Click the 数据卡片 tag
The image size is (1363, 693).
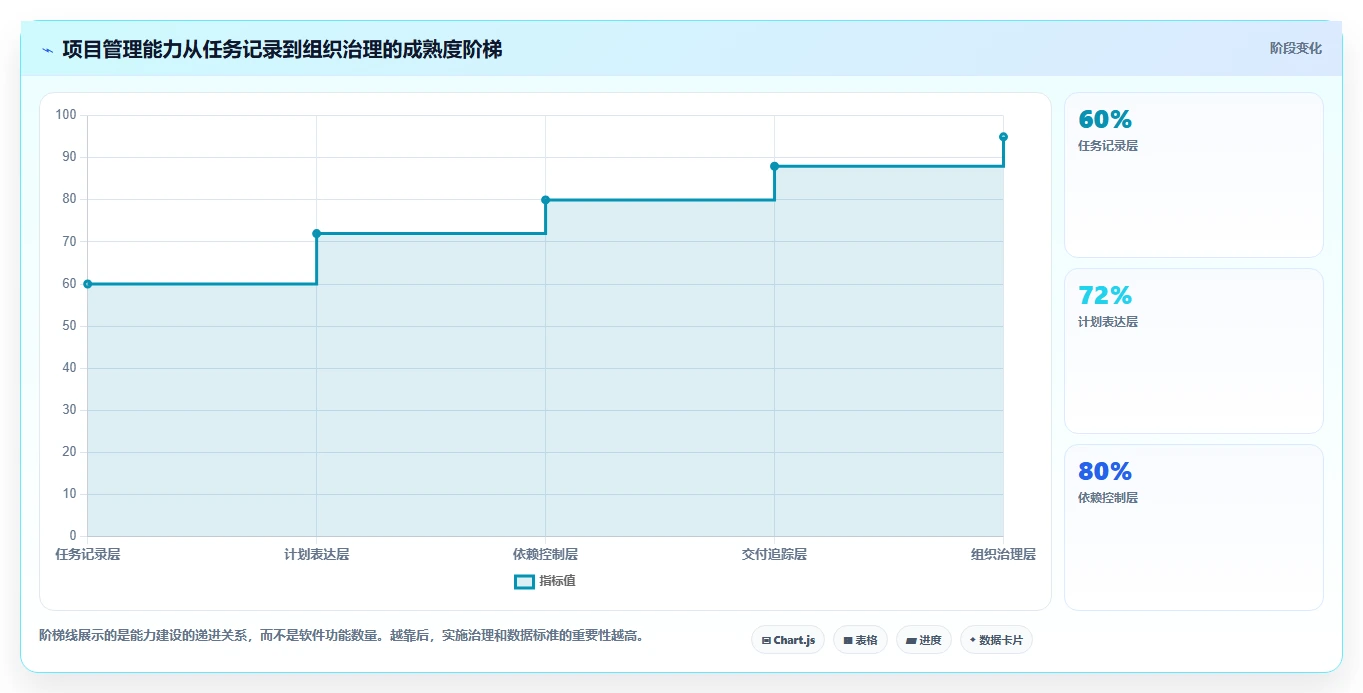996,640
